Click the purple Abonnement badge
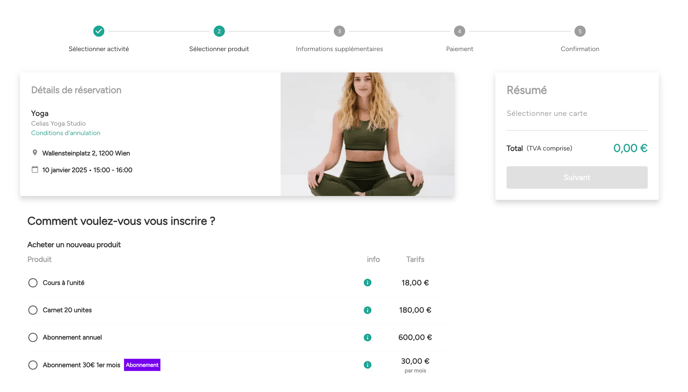The image size is (688, 392). [x=142, y=365]
